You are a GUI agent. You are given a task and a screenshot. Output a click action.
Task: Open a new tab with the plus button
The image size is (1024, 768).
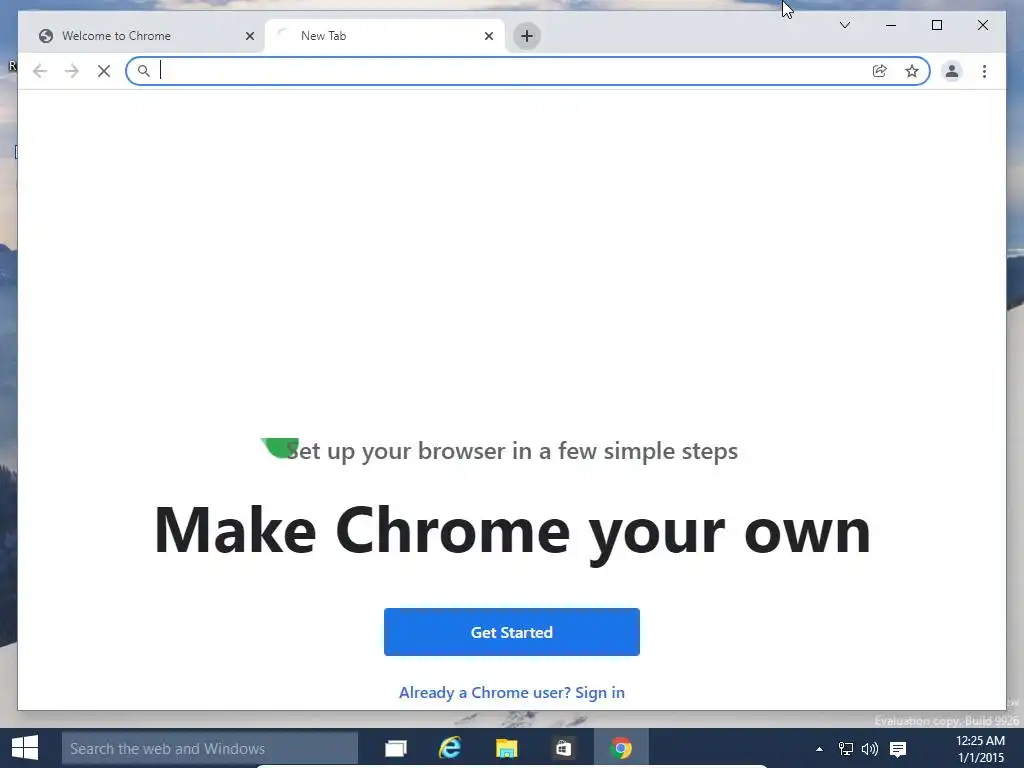(527, 36)
